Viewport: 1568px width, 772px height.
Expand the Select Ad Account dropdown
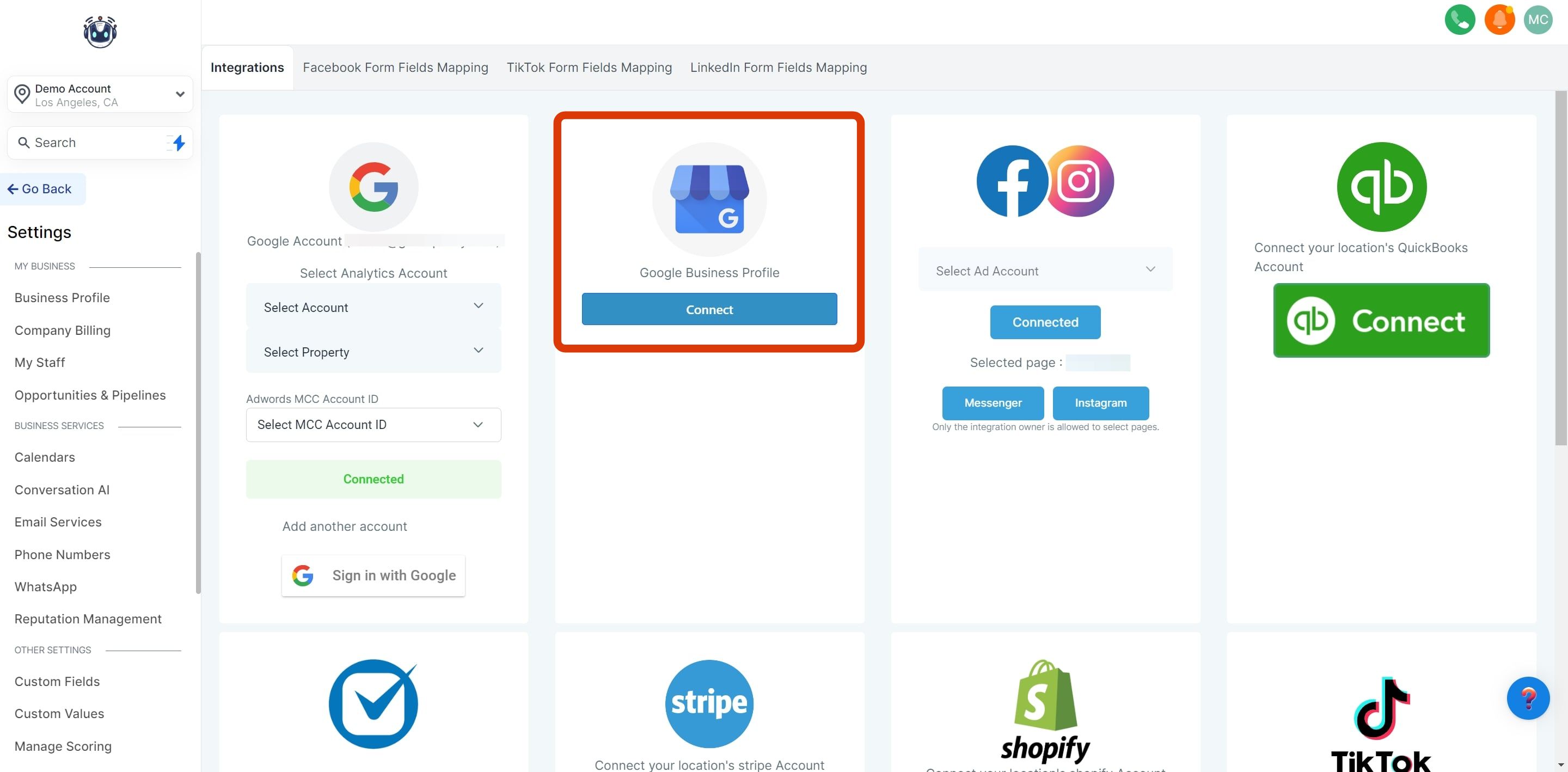point(1045,271)
